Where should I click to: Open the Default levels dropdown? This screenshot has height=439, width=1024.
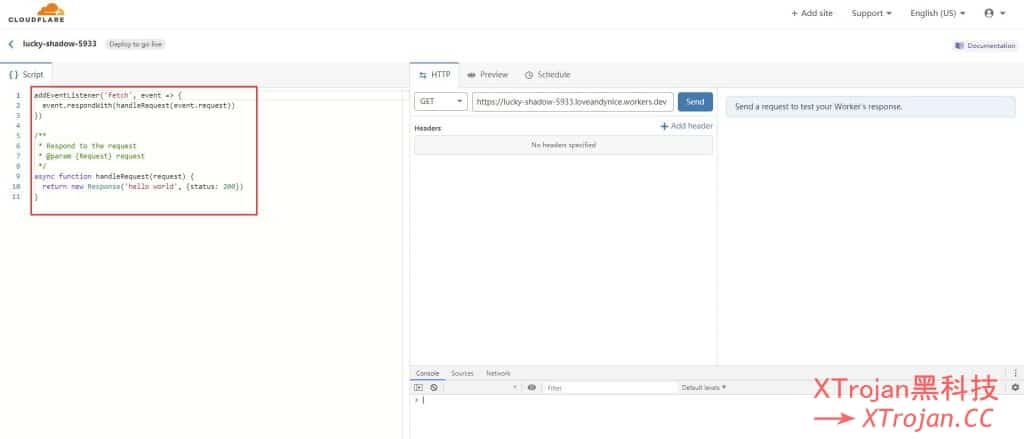704,387
